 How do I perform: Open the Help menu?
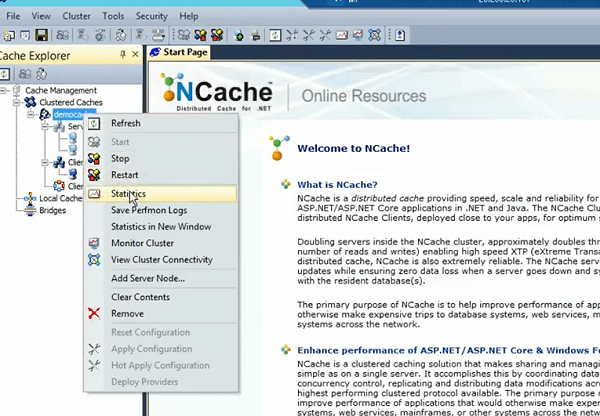[189, 16]
